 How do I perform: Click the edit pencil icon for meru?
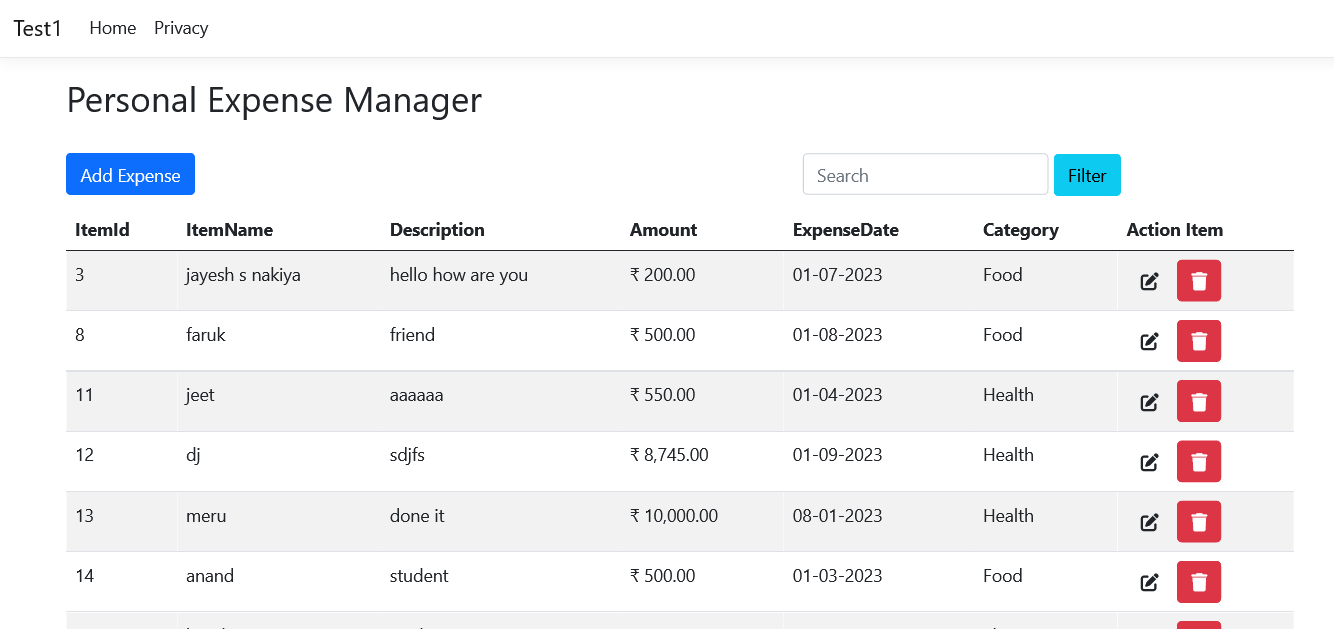click(1148, 521)
